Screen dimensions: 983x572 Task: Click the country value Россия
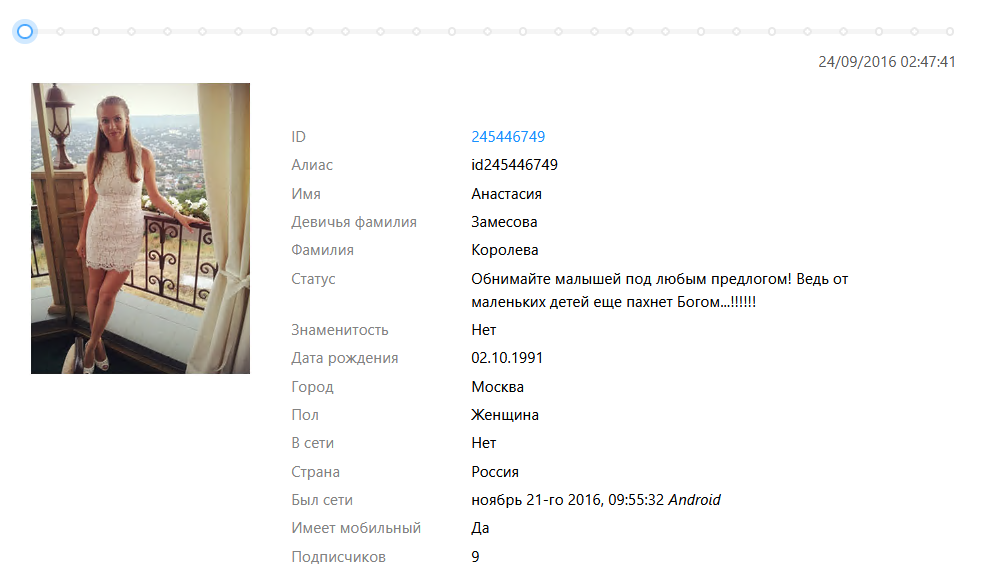tap(495, 472)
